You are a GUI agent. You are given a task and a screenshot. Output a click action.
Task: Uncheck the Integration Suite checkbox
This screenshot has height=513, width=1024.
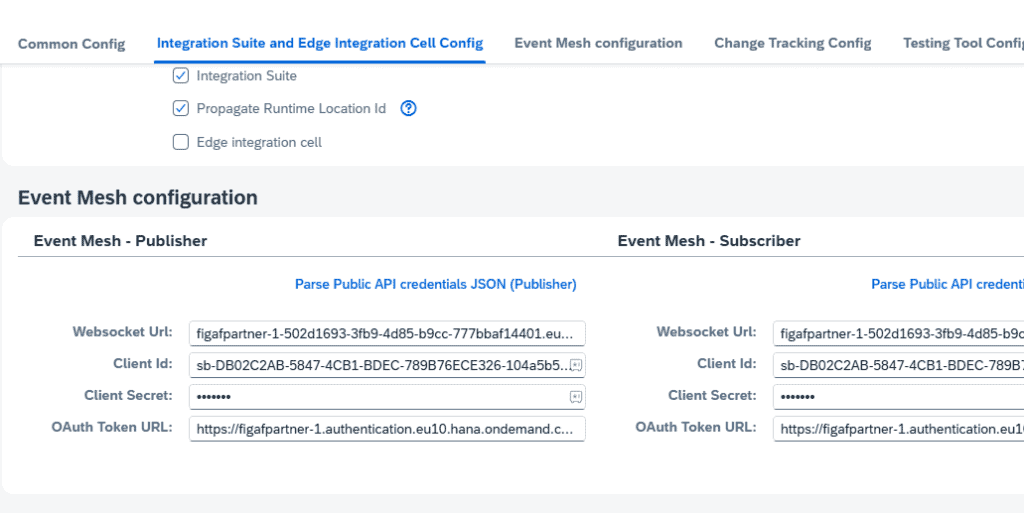click(x=181, y=76)
